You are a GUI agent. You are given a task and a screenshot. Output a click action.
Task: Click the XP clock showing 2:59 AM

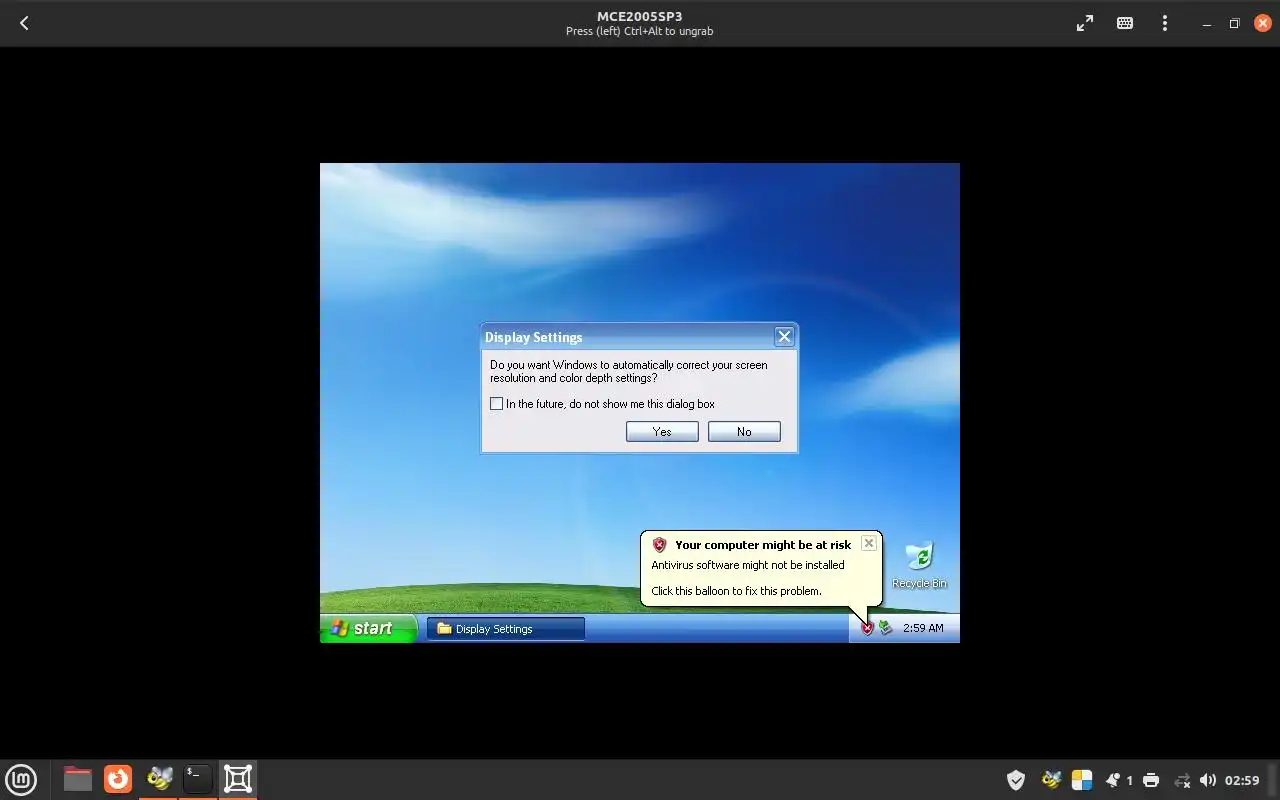(923, 628)
